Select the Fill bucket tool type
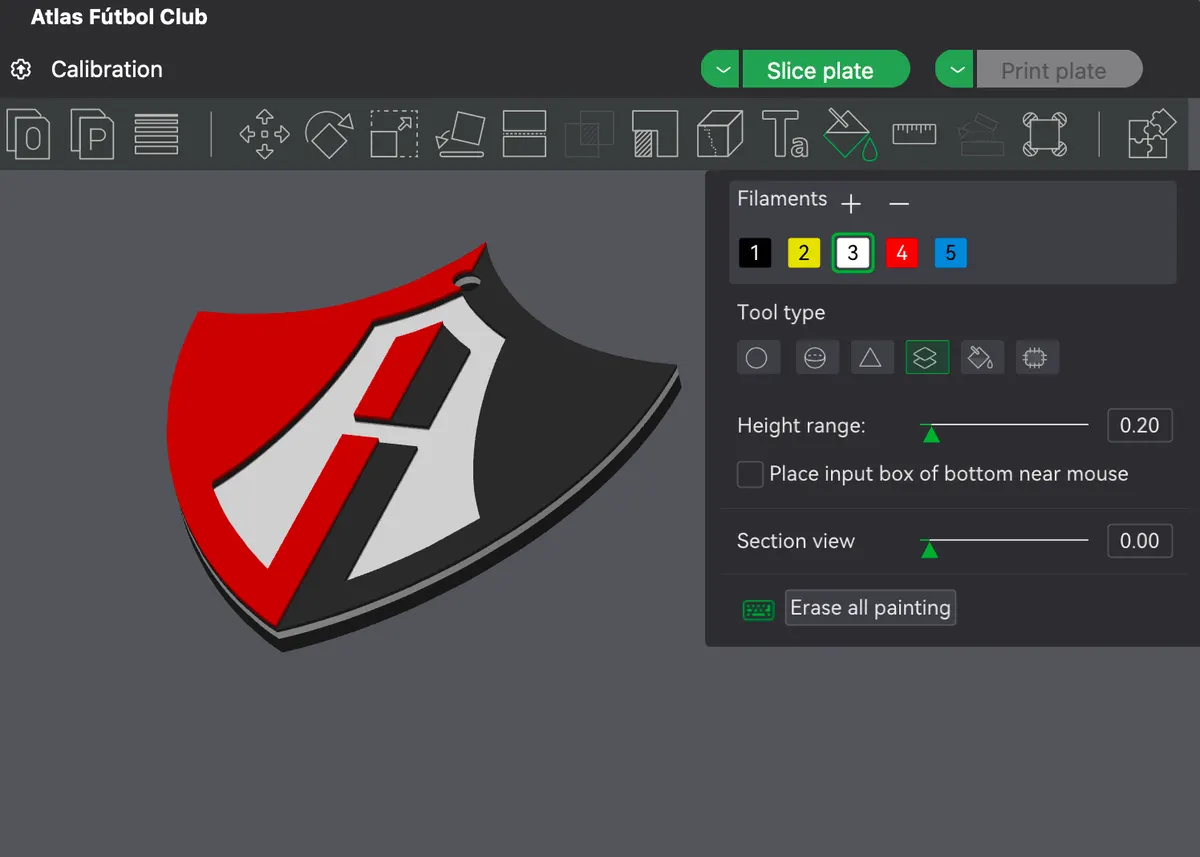 (x=982, y=357)
